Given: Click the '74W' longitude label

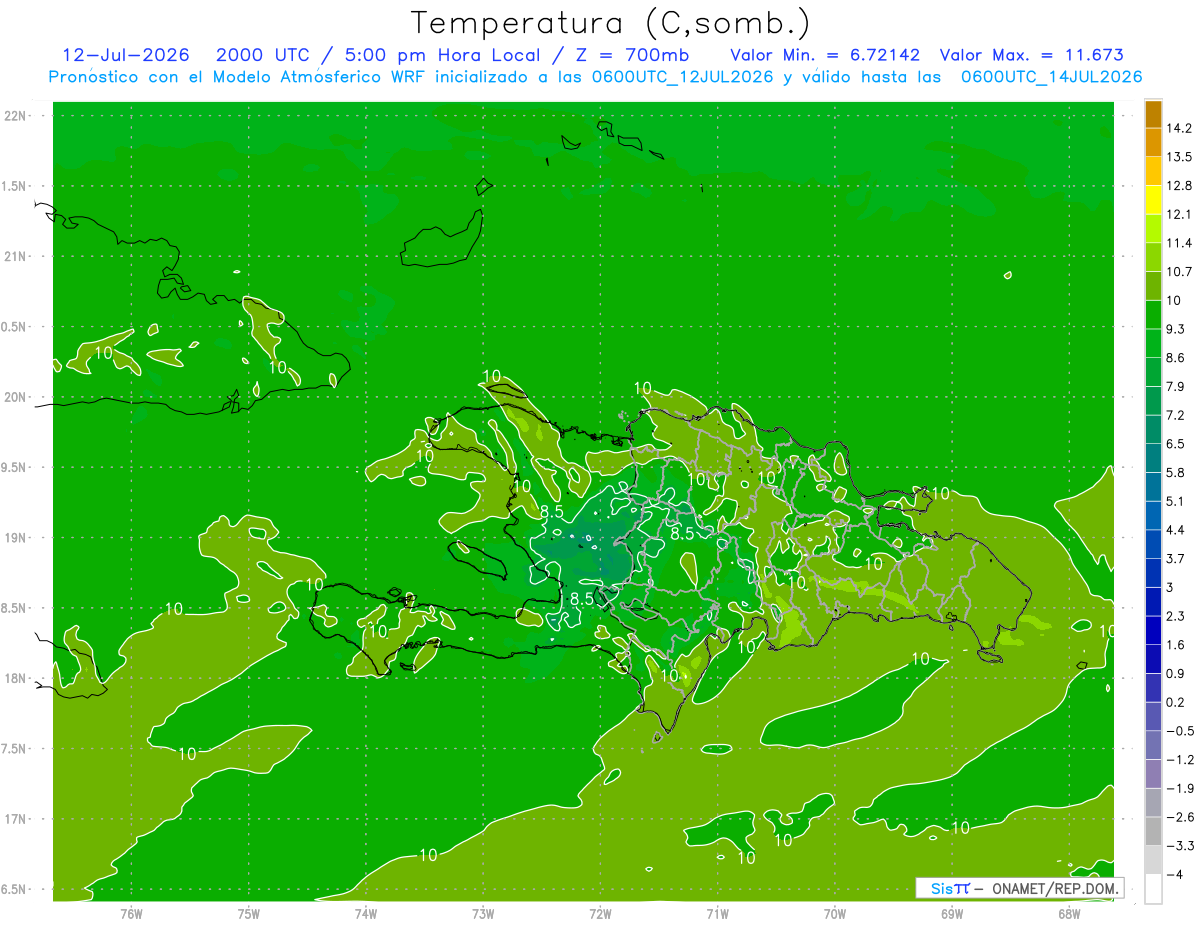Looking at the screenshot, I should click(x=366, y=914).
